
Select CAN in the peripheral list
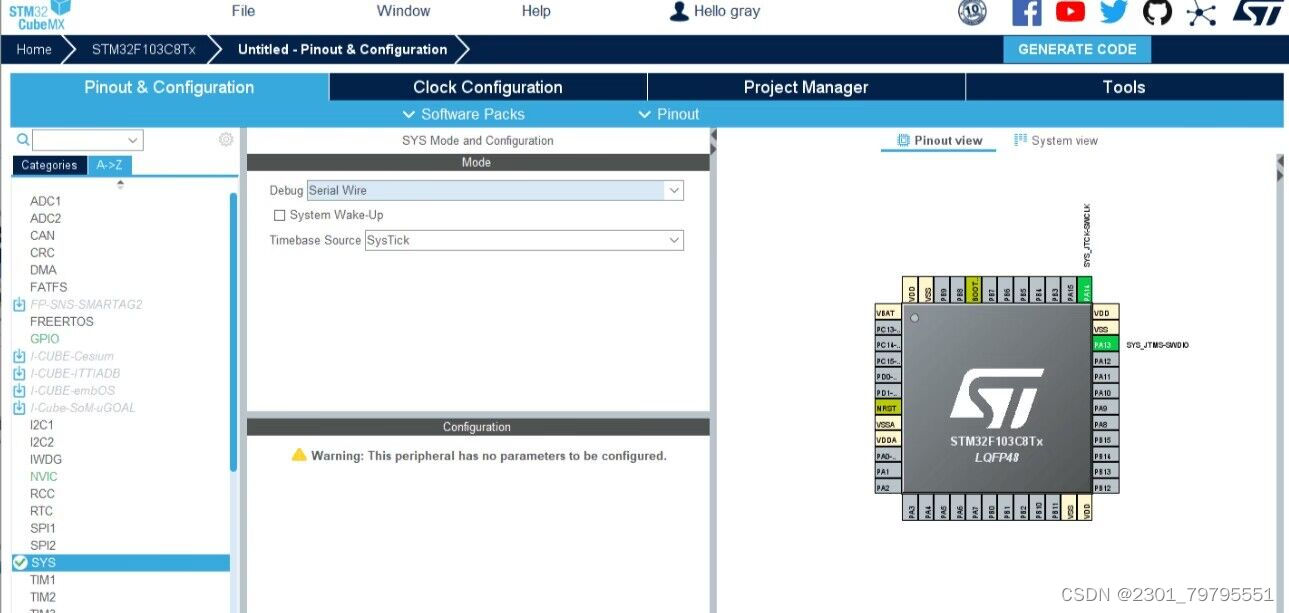click(x=42, y=235)
